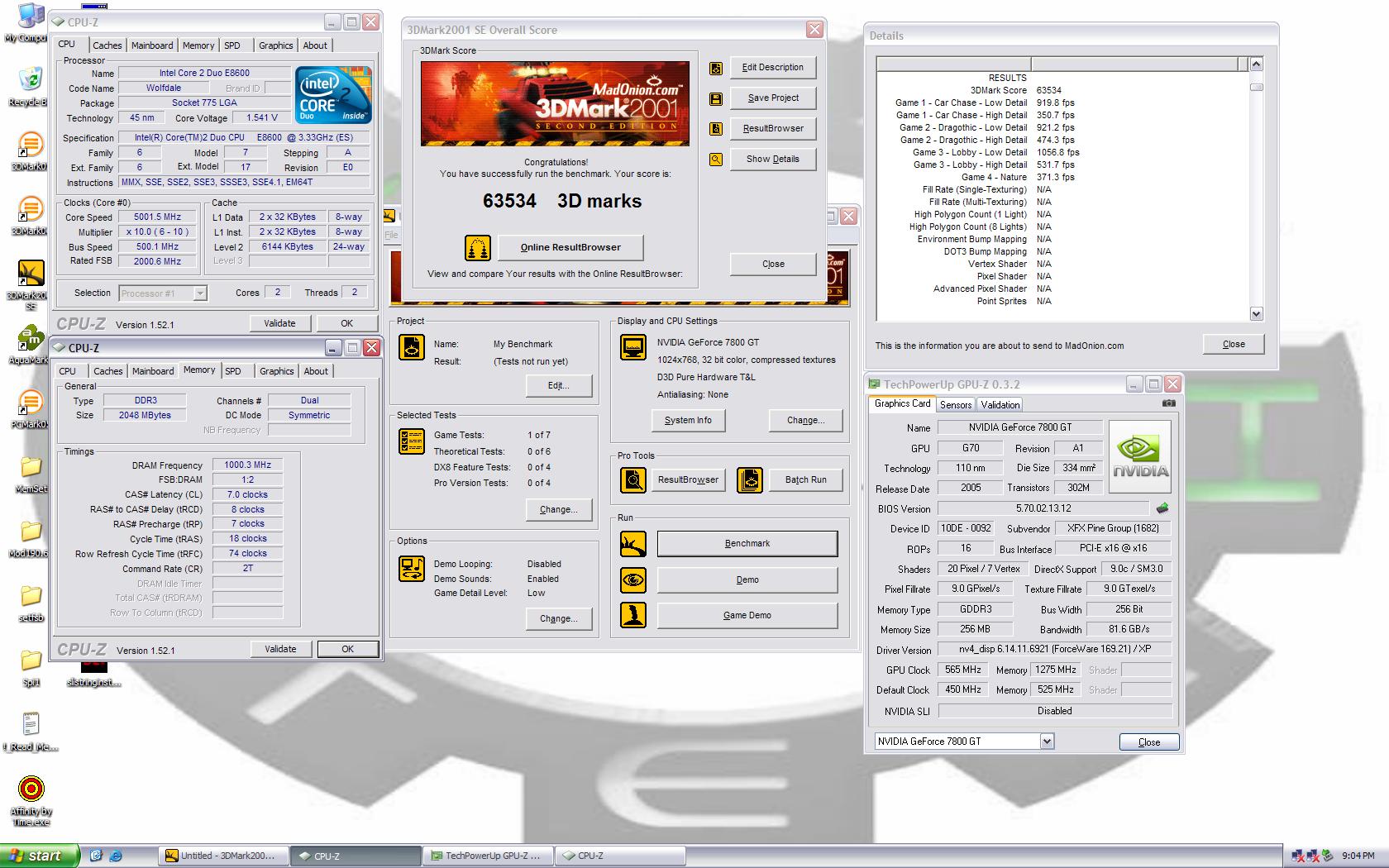1389x868 pixels.
Task: Open the SPD tab in lower CPU-Z
Action: (233, 371)
